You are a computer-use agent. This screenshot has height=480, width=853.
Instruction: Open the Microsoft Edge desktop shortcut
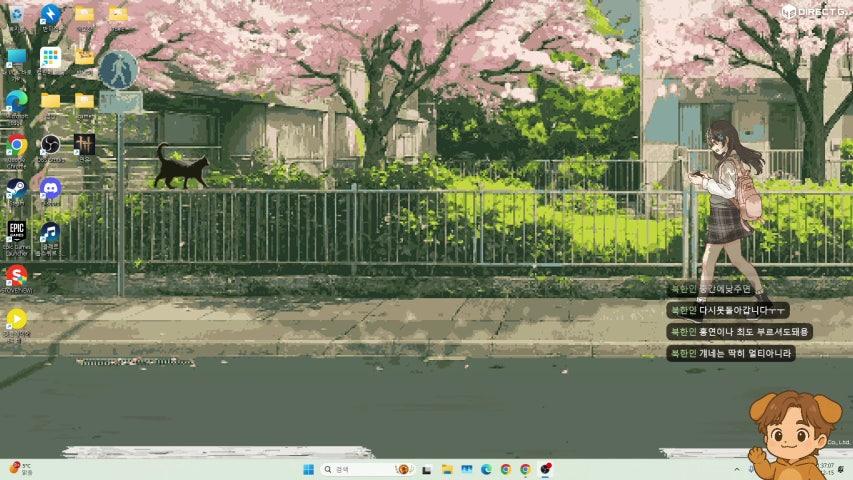(16, 101)
